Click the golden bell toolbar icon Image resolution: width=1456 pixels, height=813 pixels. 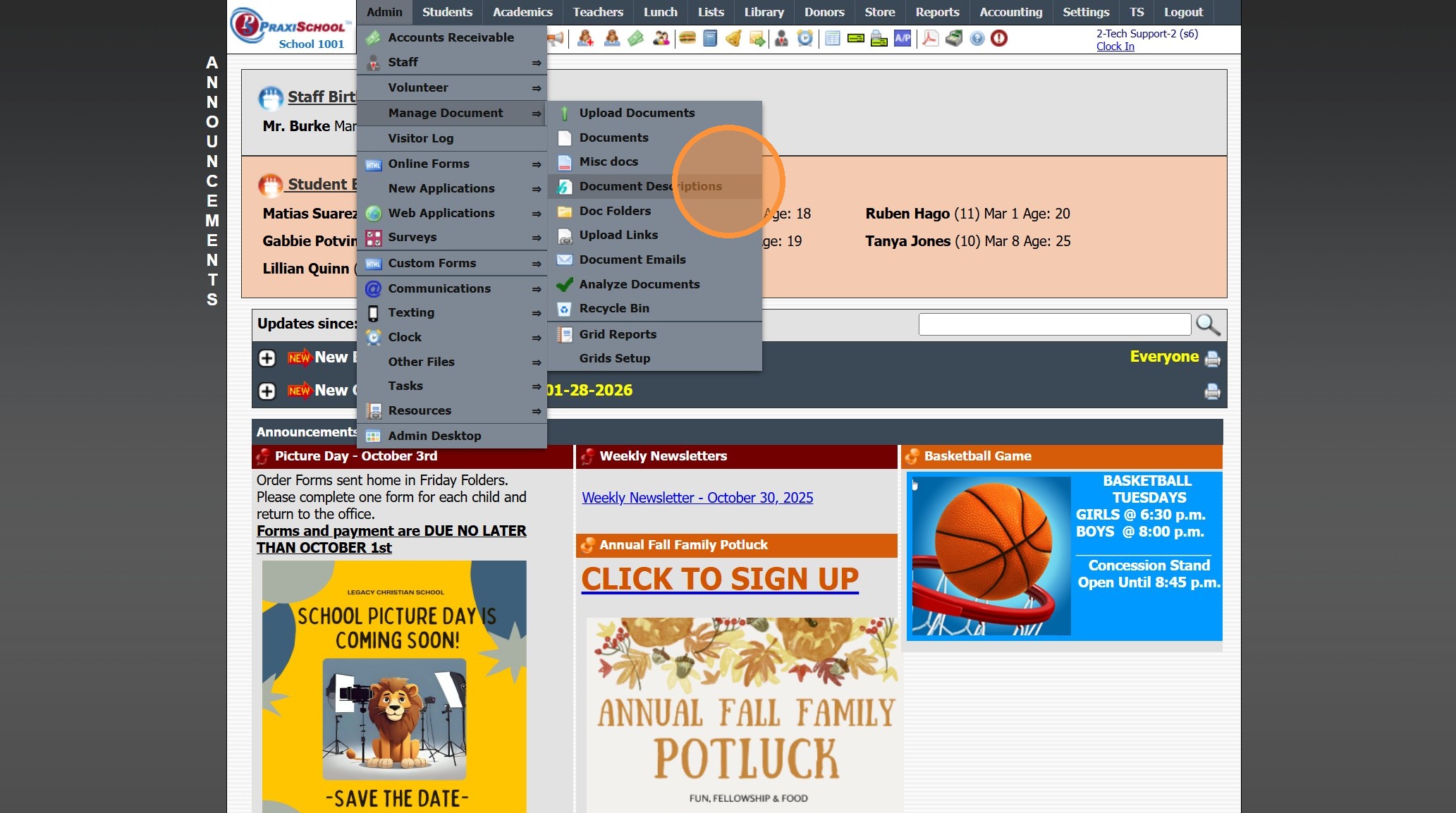click(733, 38)
